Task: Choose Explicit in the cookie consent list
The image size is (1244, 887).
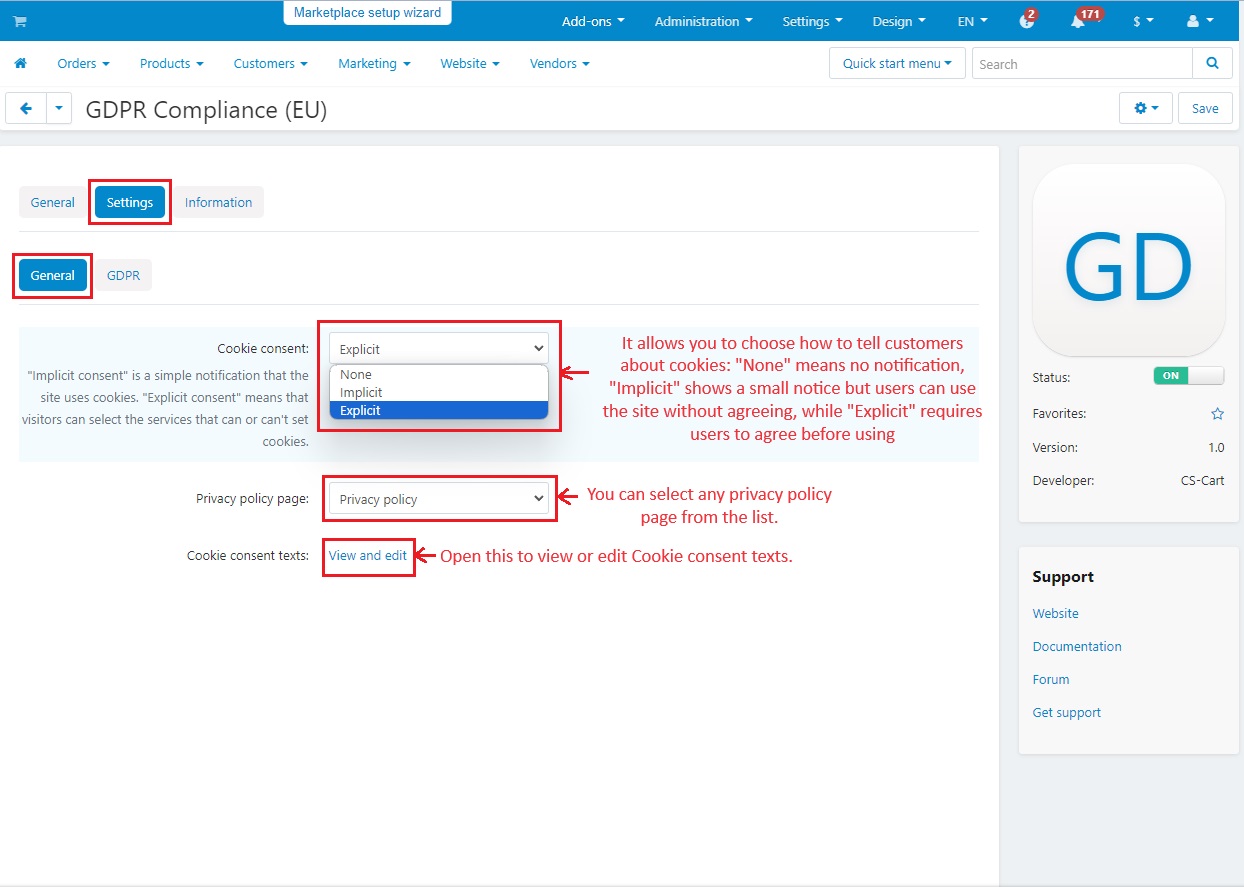Action: (x=439, y=410)
